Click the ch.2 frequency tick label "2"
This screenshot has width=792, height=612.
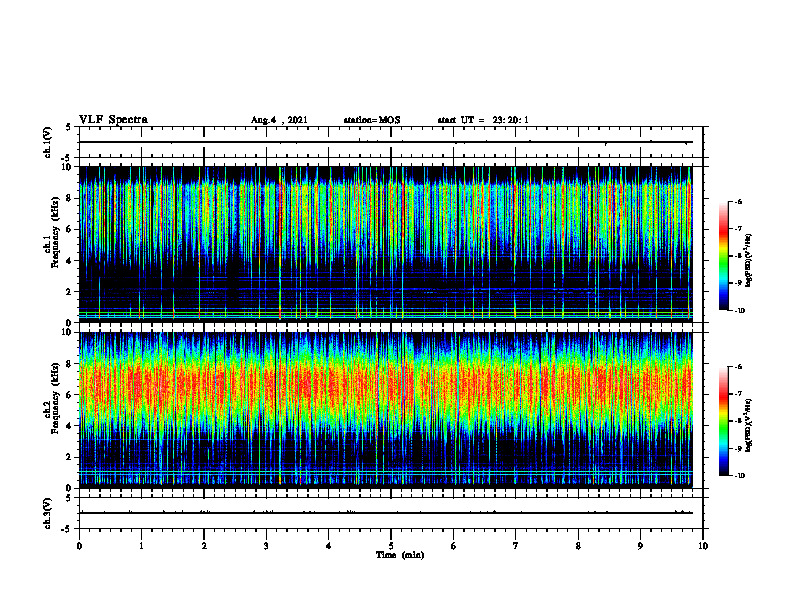(70, 457)
